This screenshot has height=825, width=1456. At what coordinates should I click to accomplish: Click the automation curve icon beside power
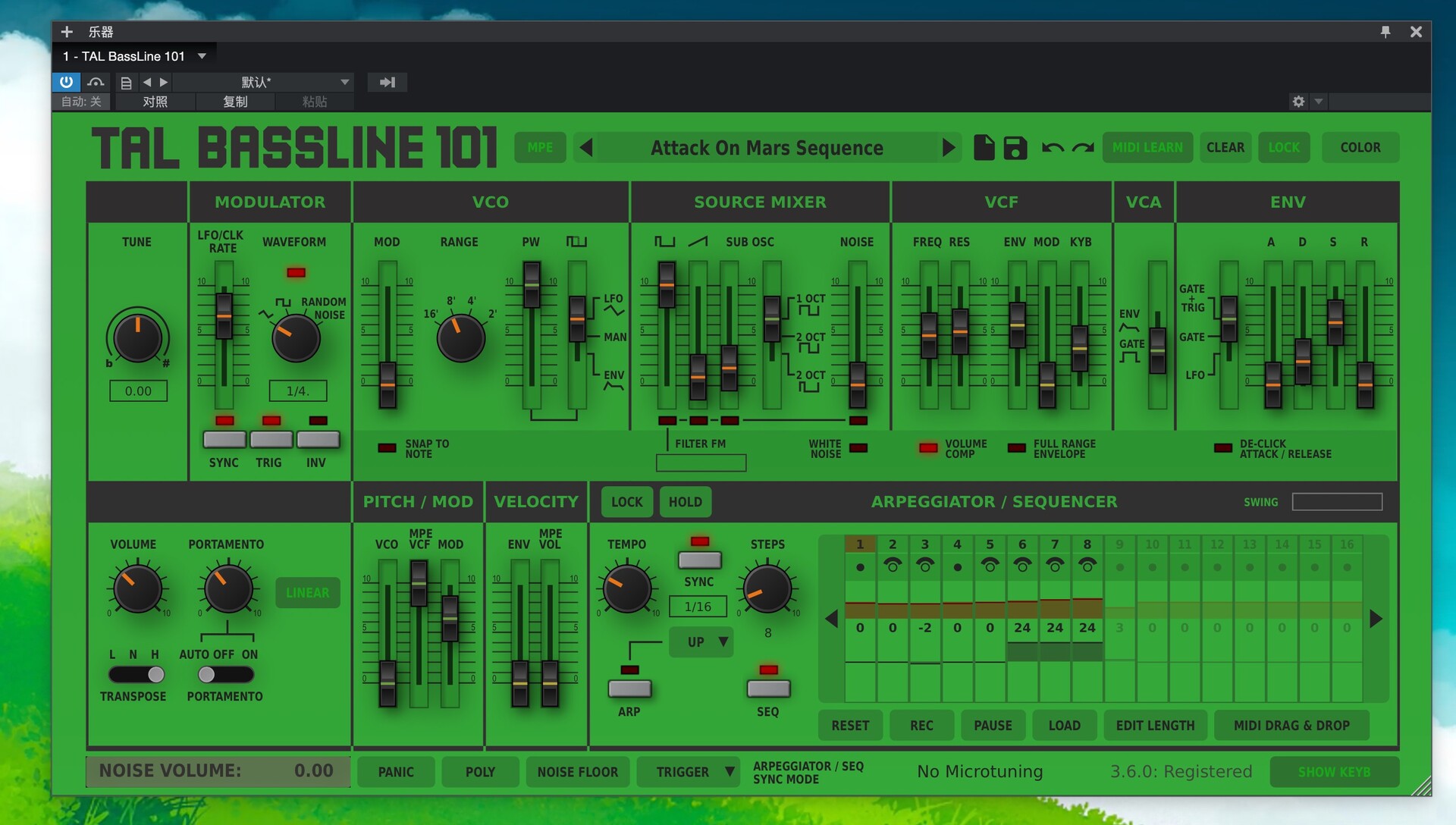[96, 82]
